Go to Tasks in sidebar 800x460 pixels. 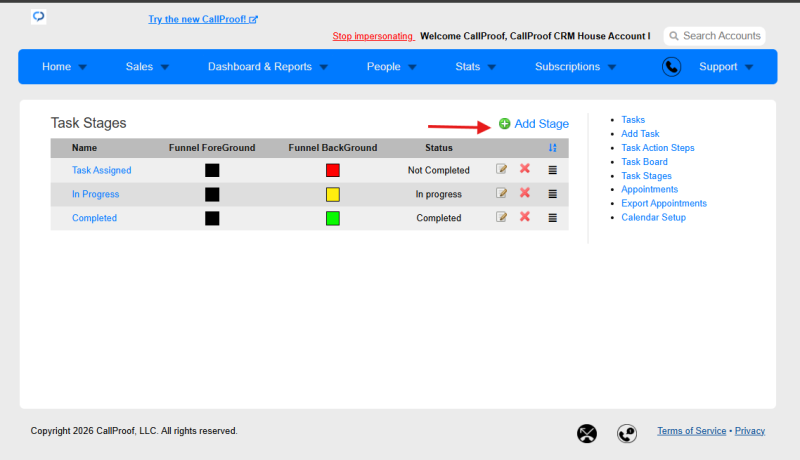point(633,120)
